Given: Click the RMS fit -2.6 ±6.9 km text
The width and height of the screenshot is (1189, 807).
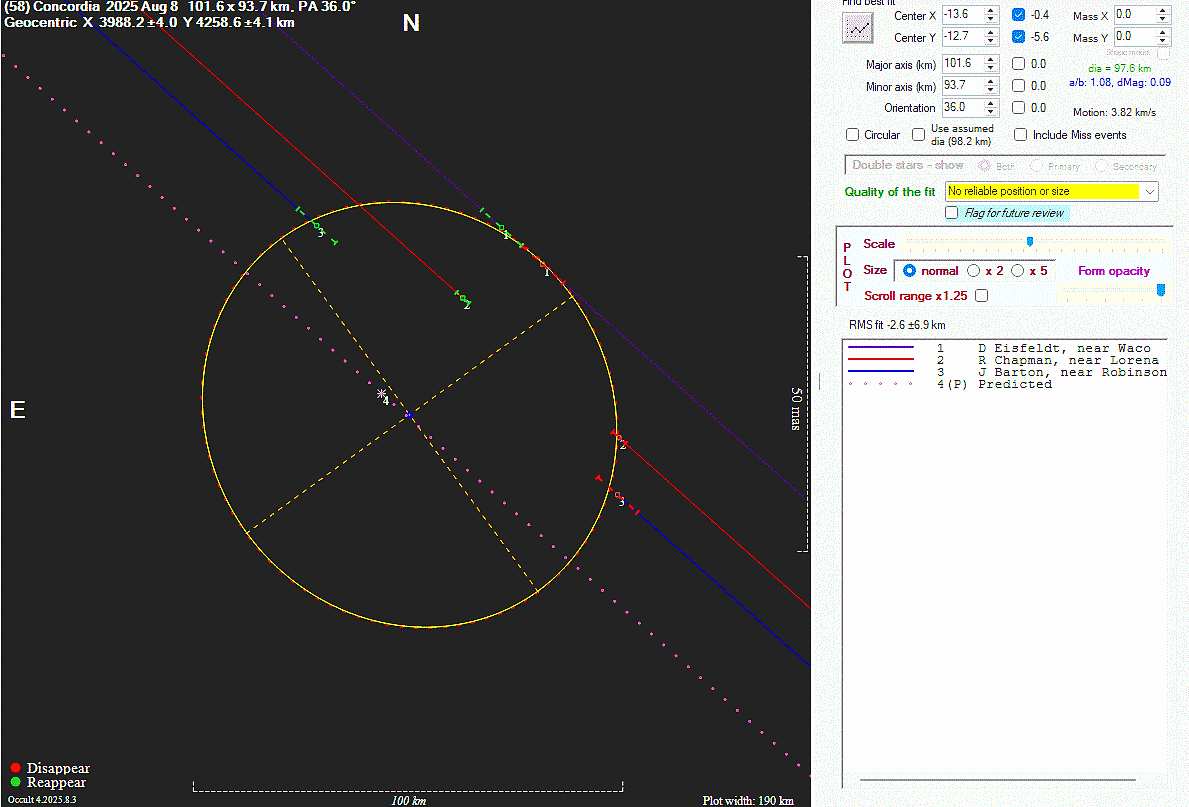Looking at the screenshot, I should [x=897, y=325].
